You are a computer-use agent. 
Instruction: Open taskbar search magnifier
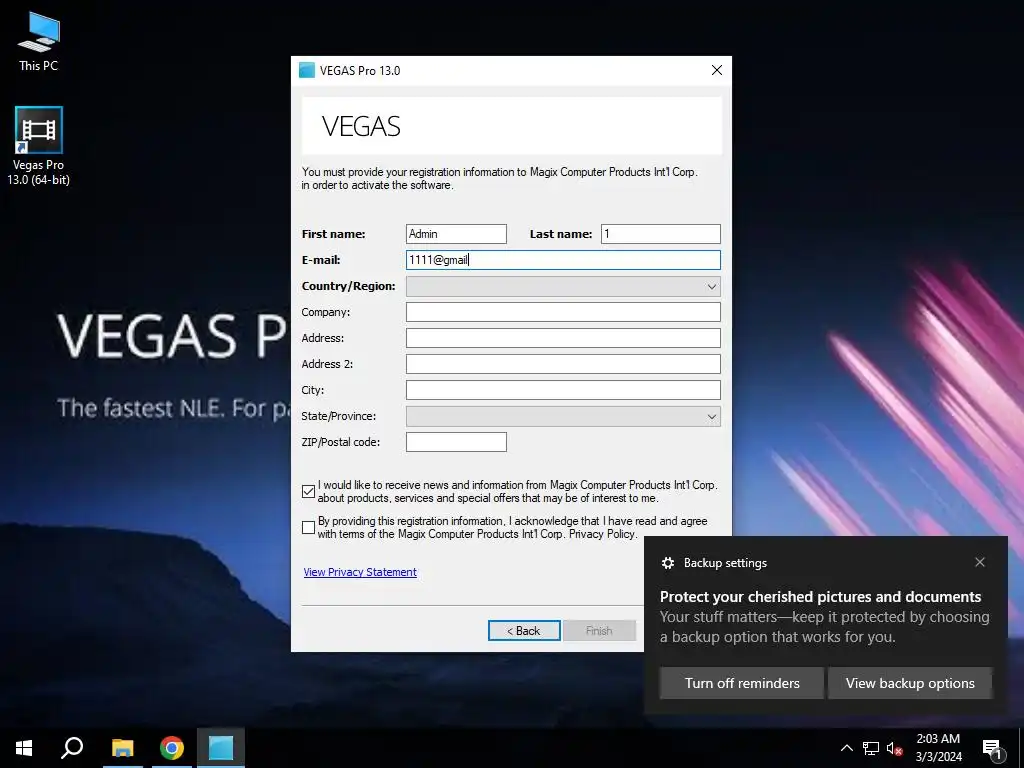point(72,748)
